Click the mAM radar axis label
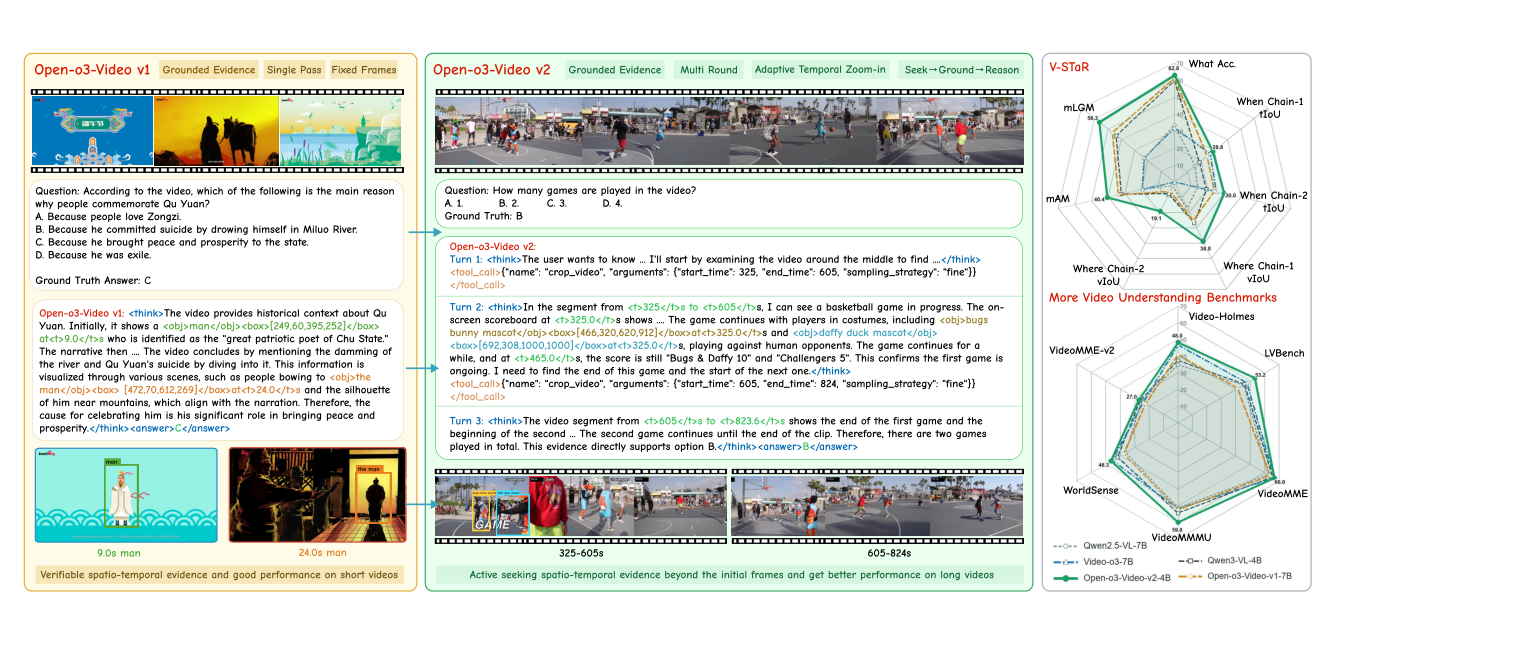Viewport: 1518px width, 647px height. point(1060,197)
